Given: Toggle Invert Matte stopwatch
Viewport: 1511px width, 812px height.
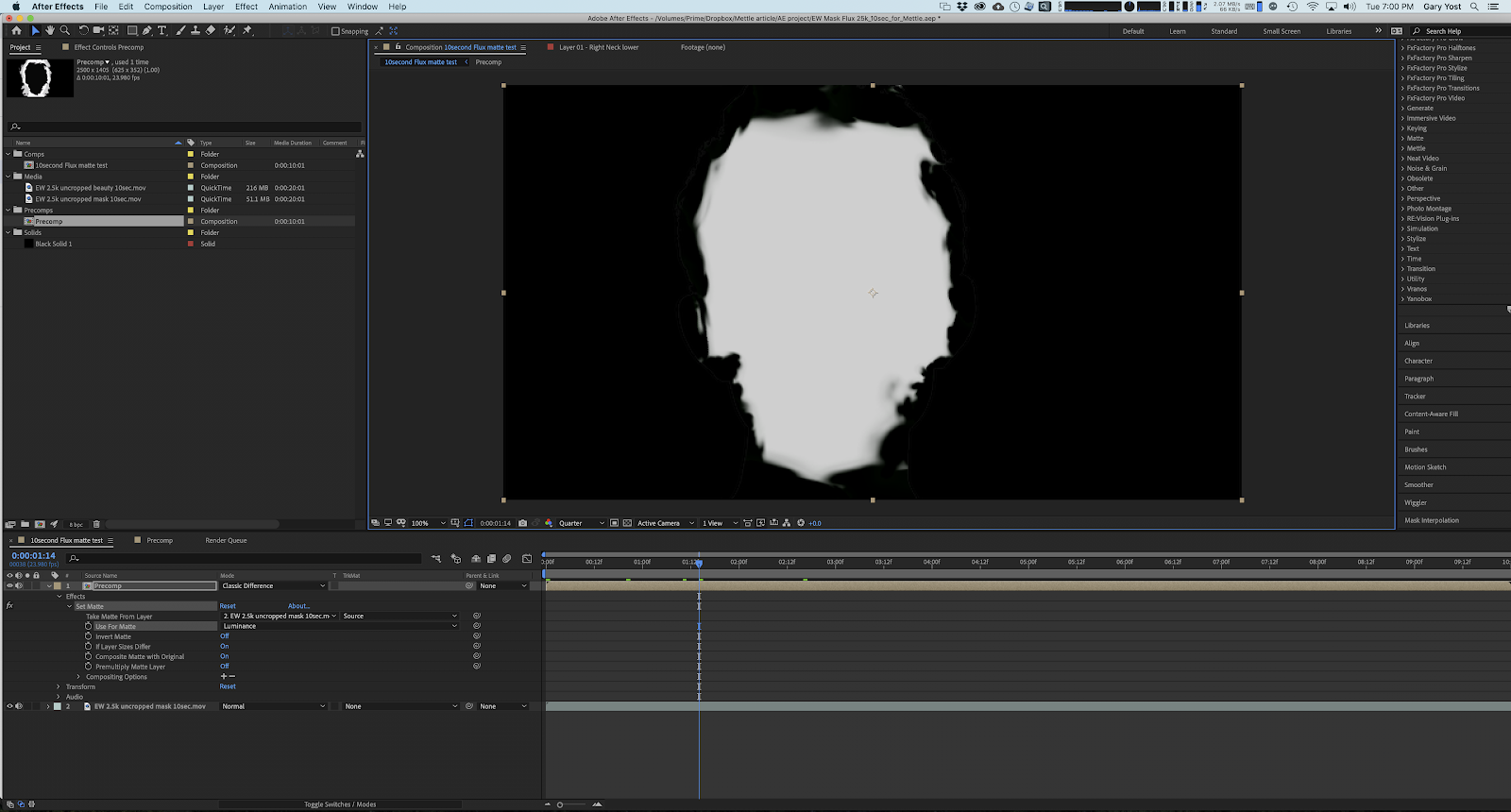Looking at the screenshot, I should click(x=89, y=636).
